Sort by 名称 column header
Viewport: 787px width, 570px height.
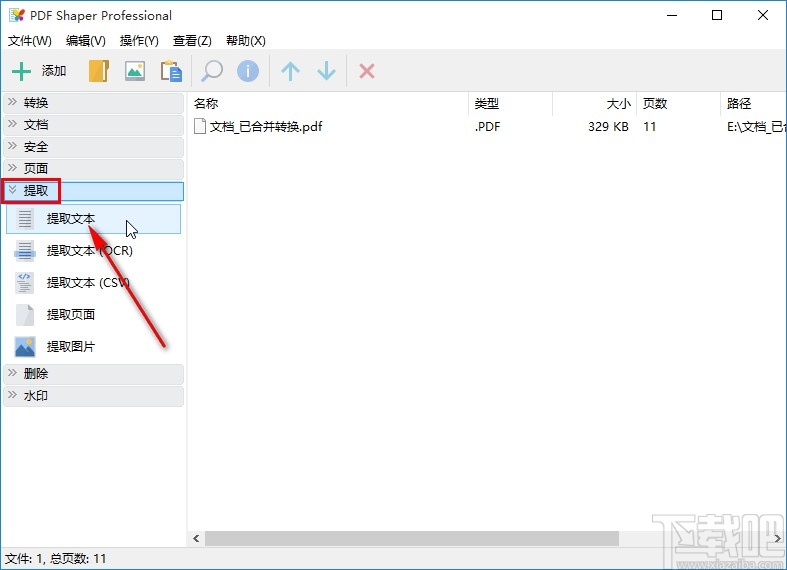tap(329, 104)
